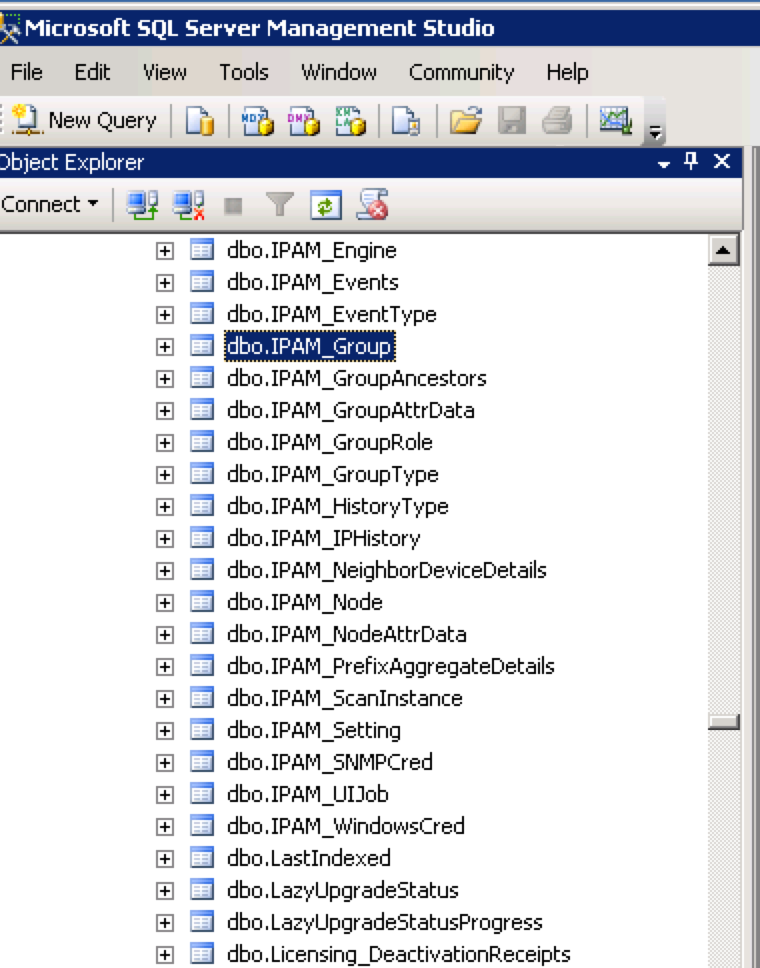The width and height of the screenshot is (760, 968).
Task: Open the File menu
Action: (27, 72)
